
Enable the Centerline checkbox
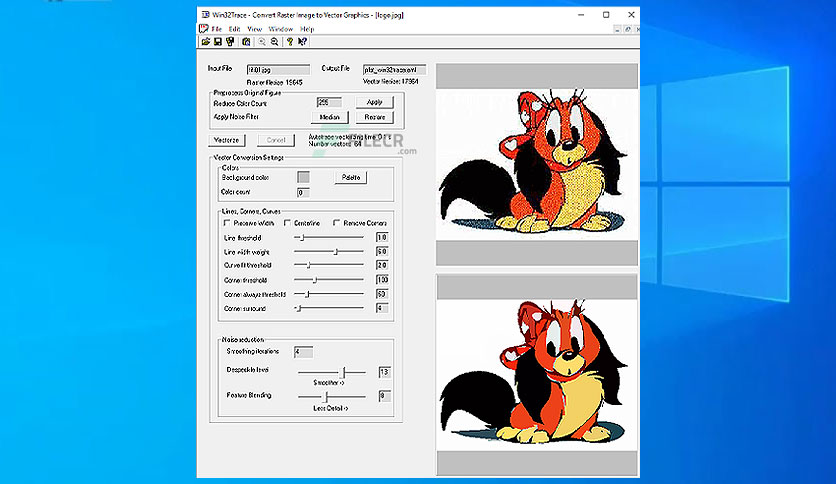tap(287, 223)
